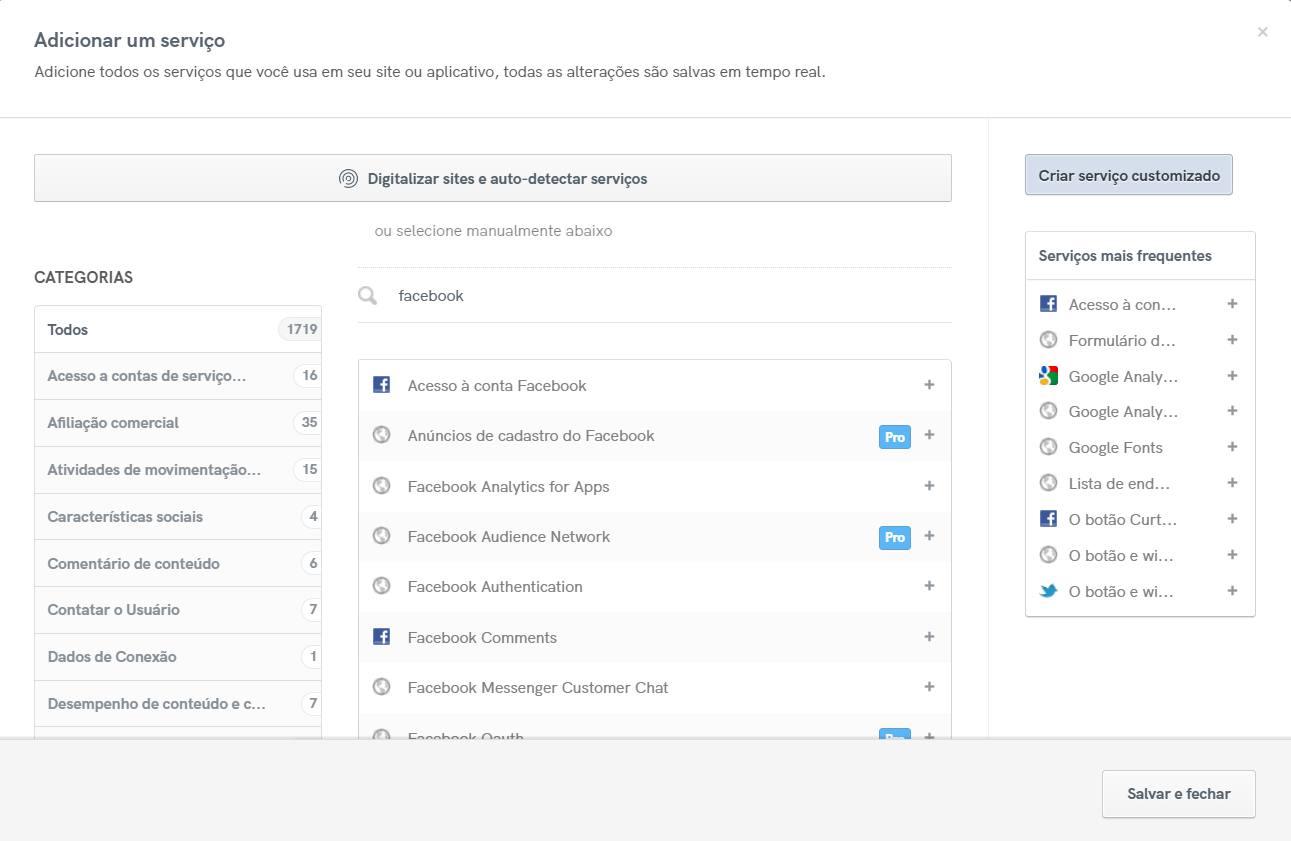The height and width of the screenshot is (841, 1291).
Task: Click the Facebook icon beside 'Acesso à conta Facebook'
Action: click(381, 383)
